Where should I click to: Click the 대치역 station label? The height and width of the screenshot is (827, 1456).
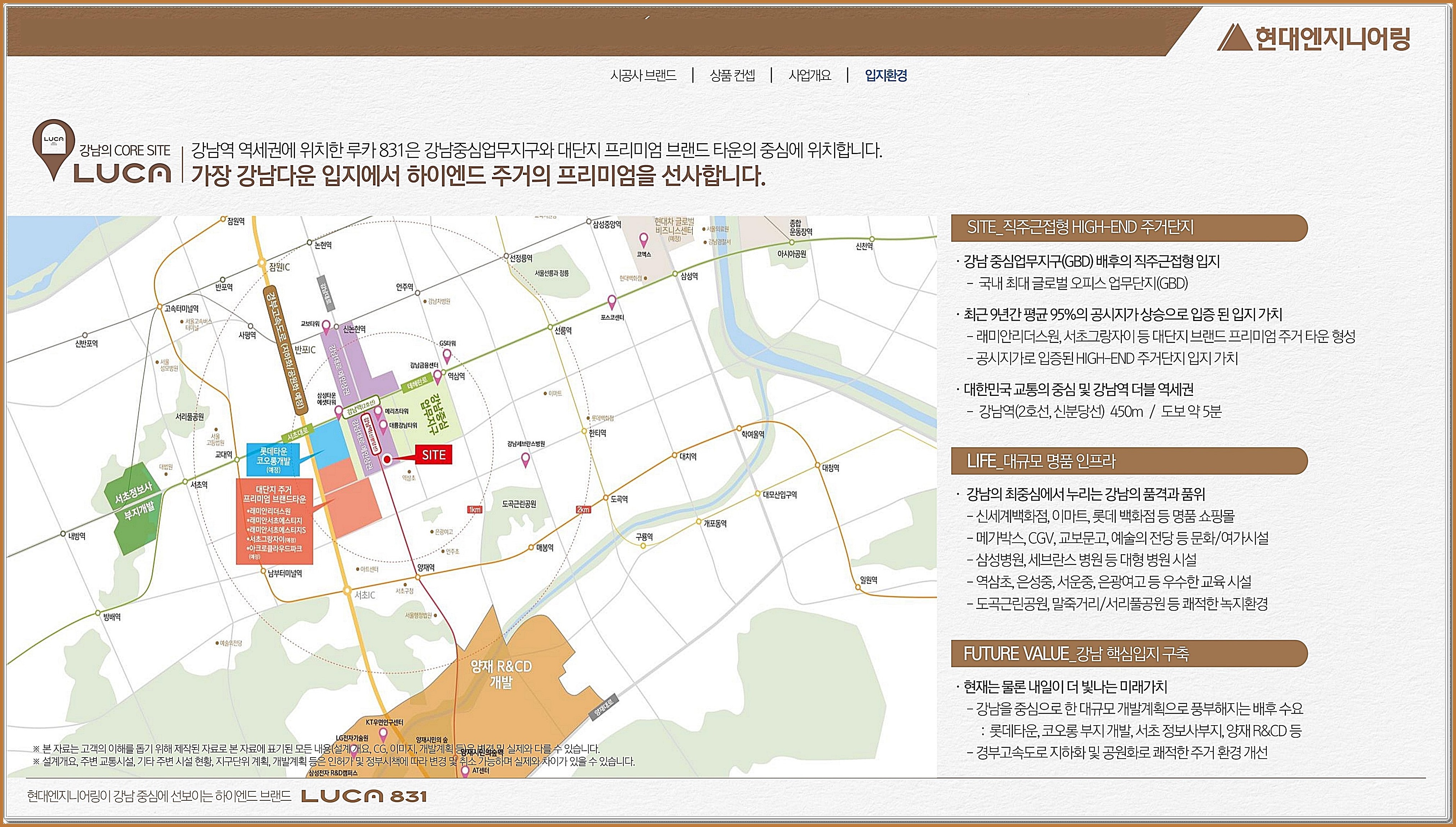pos(688,456)
